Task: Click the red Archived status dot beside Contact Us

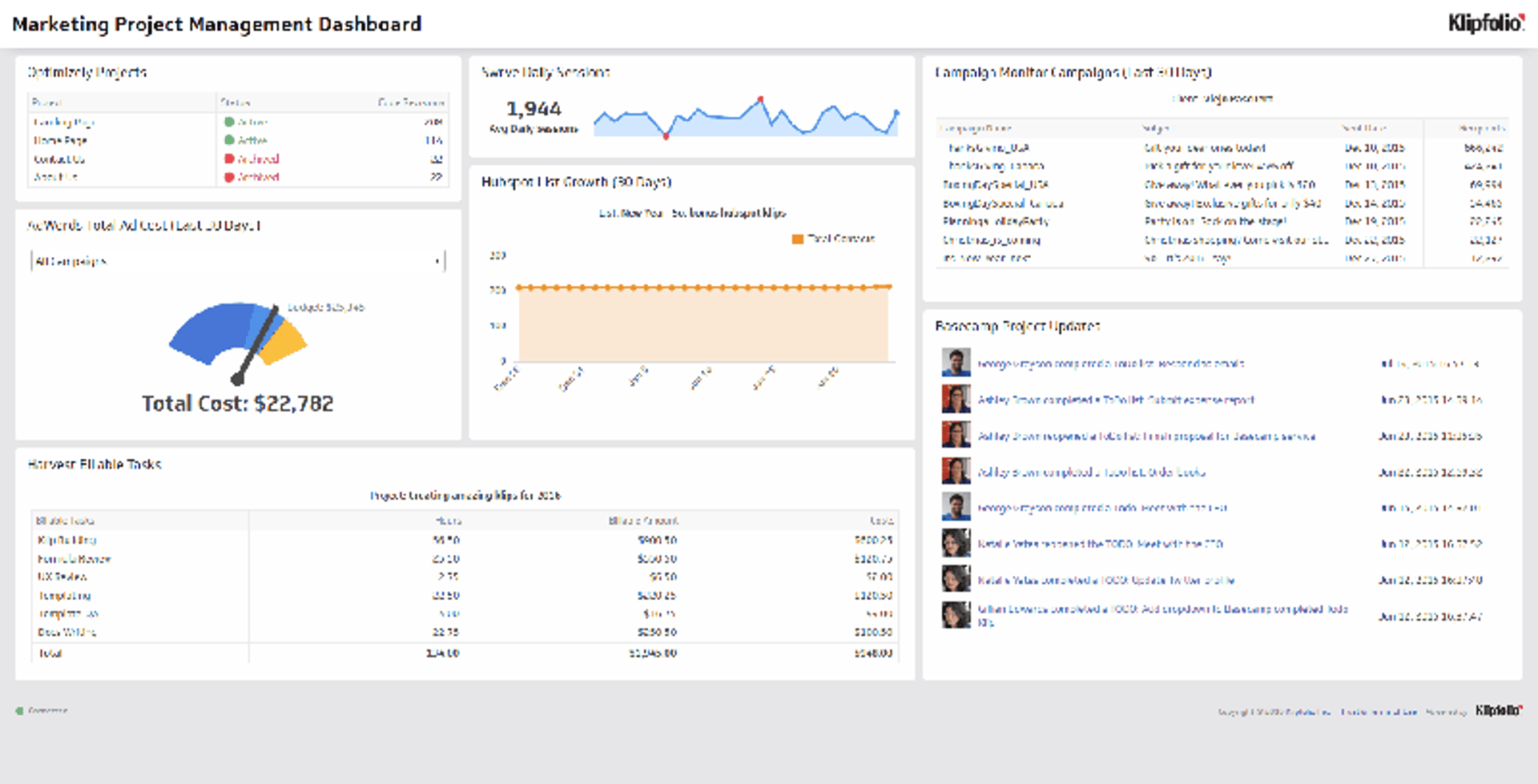Action: click(231, 159)
